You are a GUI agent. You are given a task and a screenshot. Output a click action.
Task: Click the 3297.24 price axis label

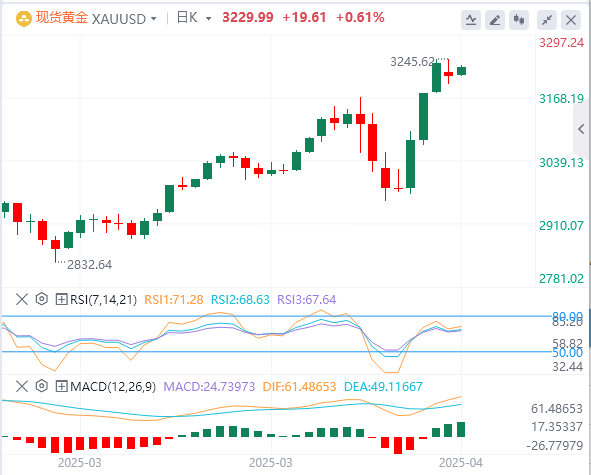561,43
